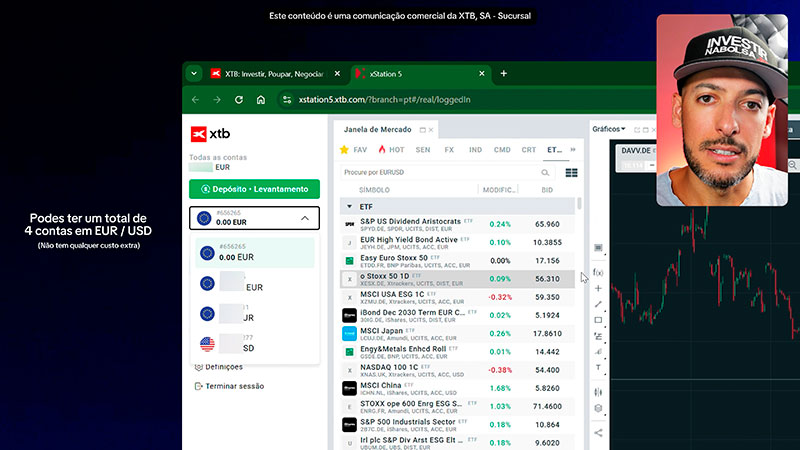Screen dimensions: 800x450
Task: Select the trend line drawing tool
Action: coord(598,304)
